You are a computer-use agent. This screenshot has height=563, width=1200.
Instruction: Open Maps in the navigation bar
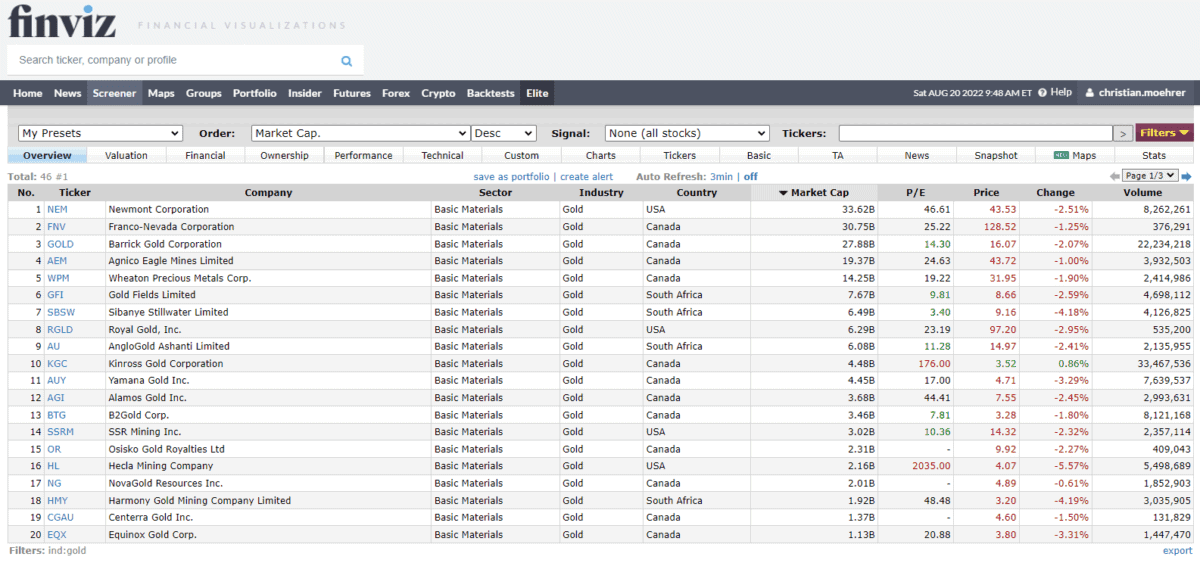161,93
